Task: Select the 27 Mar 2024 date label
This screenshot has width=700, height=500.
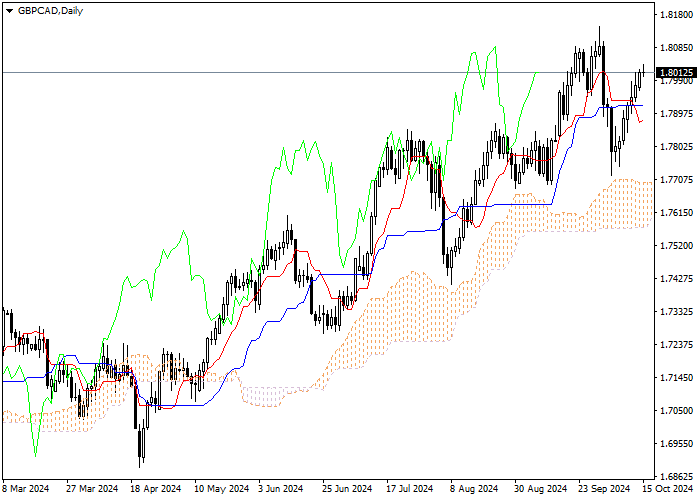Action: (92, 489)
